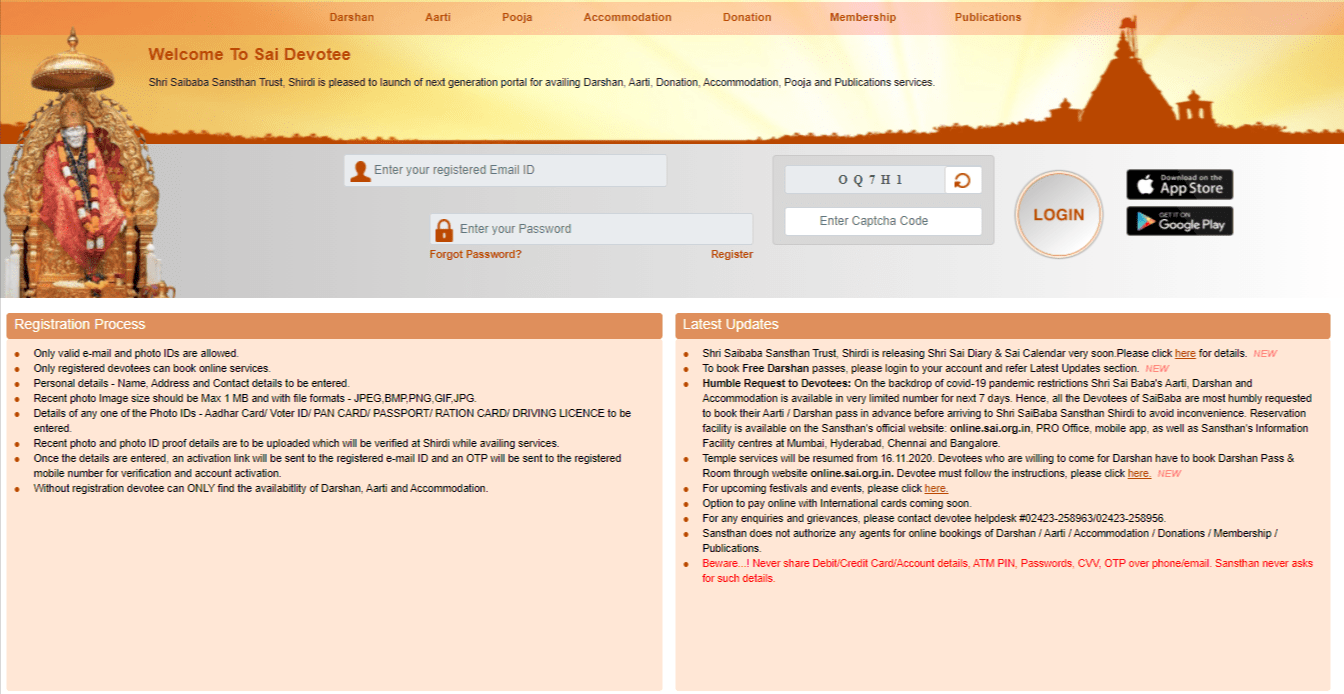1344x694 pixels.
Task: Open the Aarti menu
Action: tap(438, 17)
